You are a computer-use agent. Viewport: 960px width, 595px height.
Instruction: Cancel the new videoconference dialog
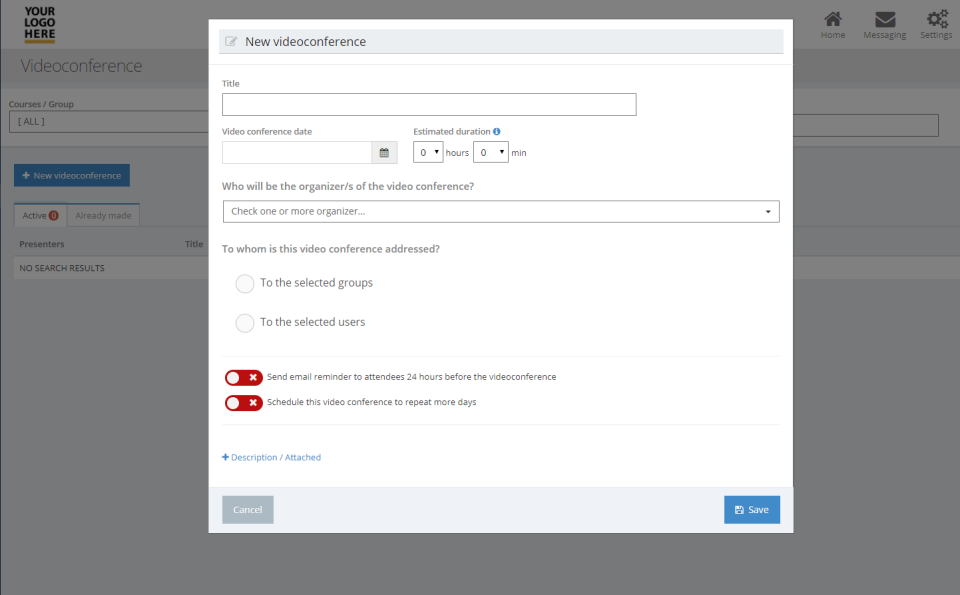coord(247,510)
